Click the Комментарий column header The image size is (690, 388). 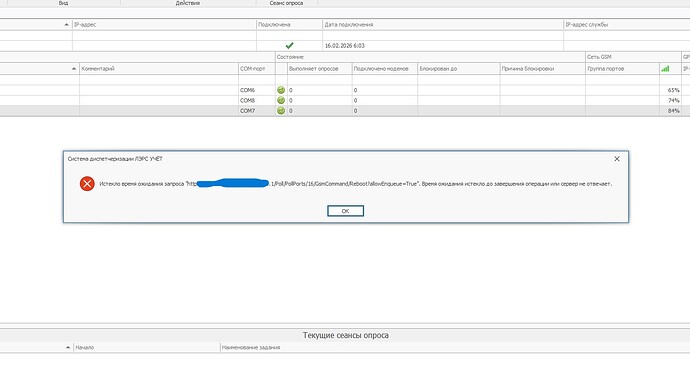click(158, 69)
